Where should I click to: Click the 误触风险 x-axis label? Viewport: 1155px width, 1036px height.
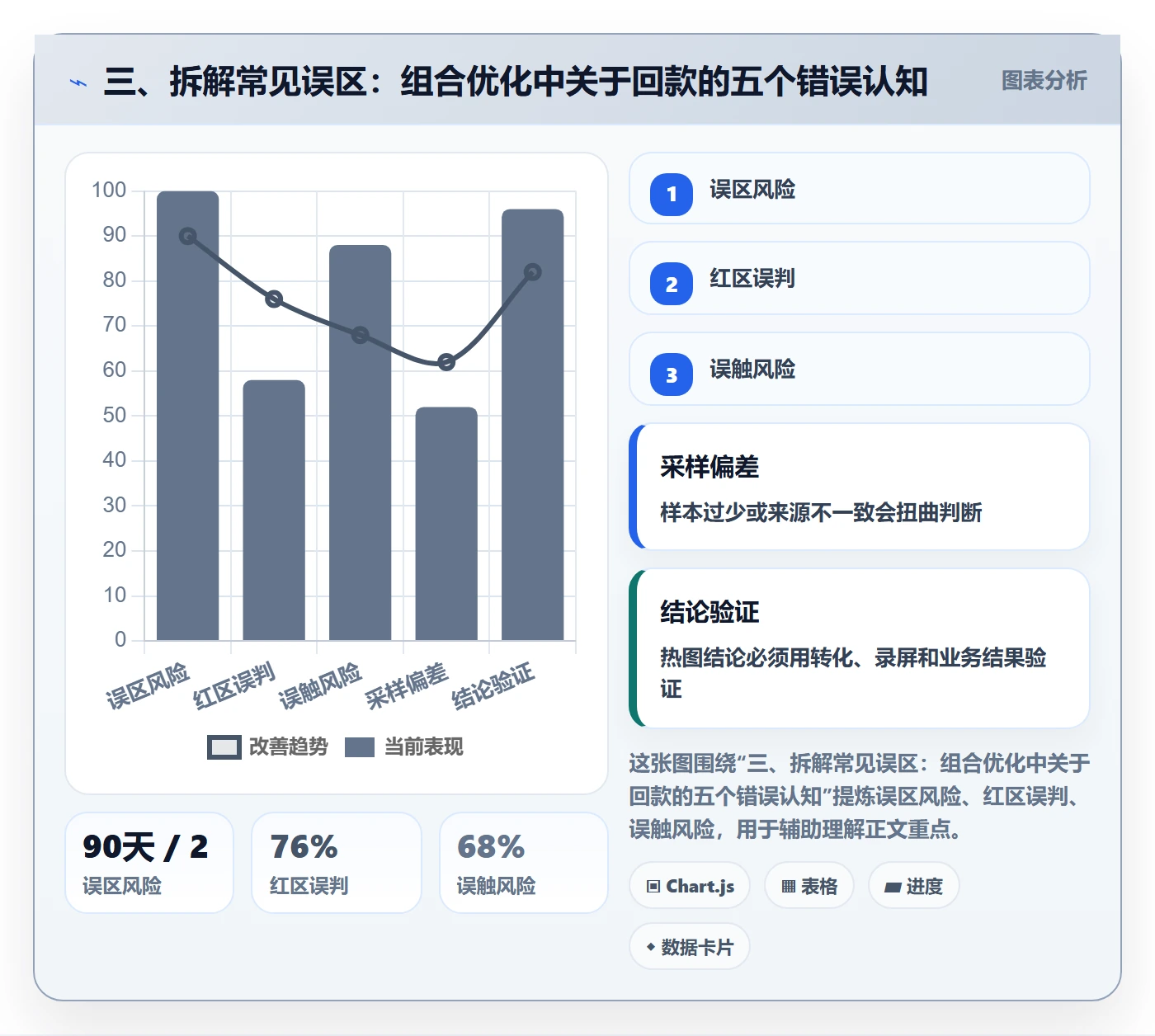coord(320,686)
